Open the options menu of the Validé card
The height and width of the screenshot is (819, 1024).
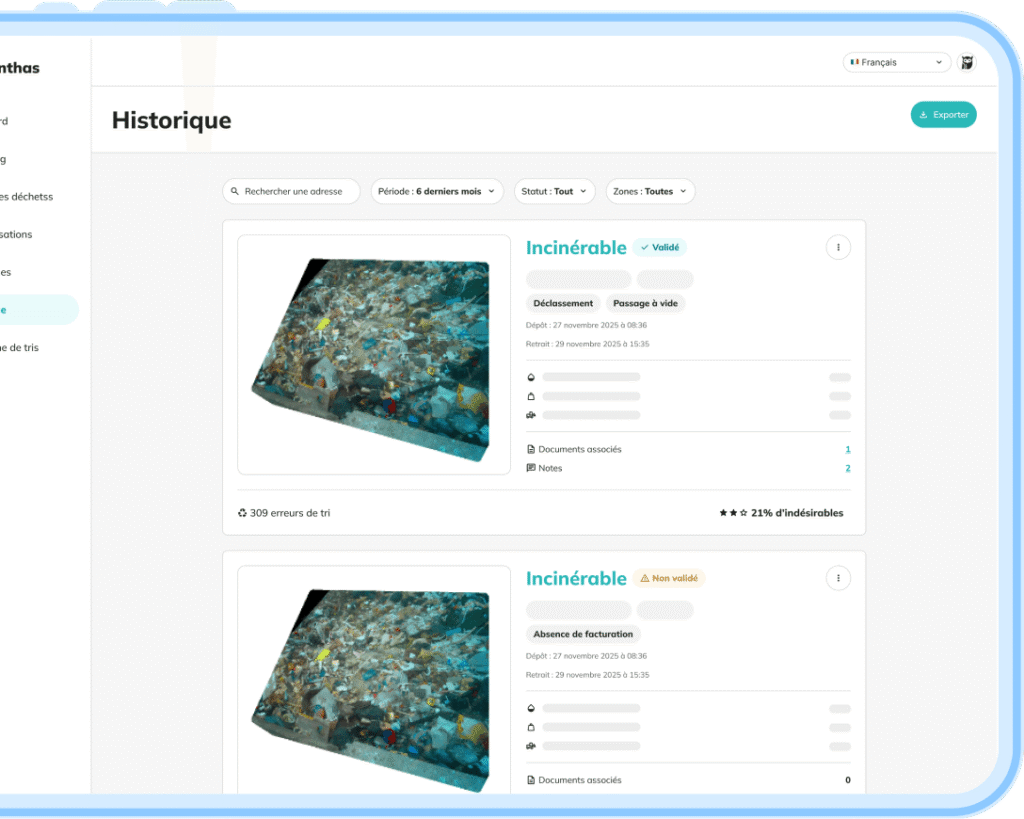click(838, 248)
